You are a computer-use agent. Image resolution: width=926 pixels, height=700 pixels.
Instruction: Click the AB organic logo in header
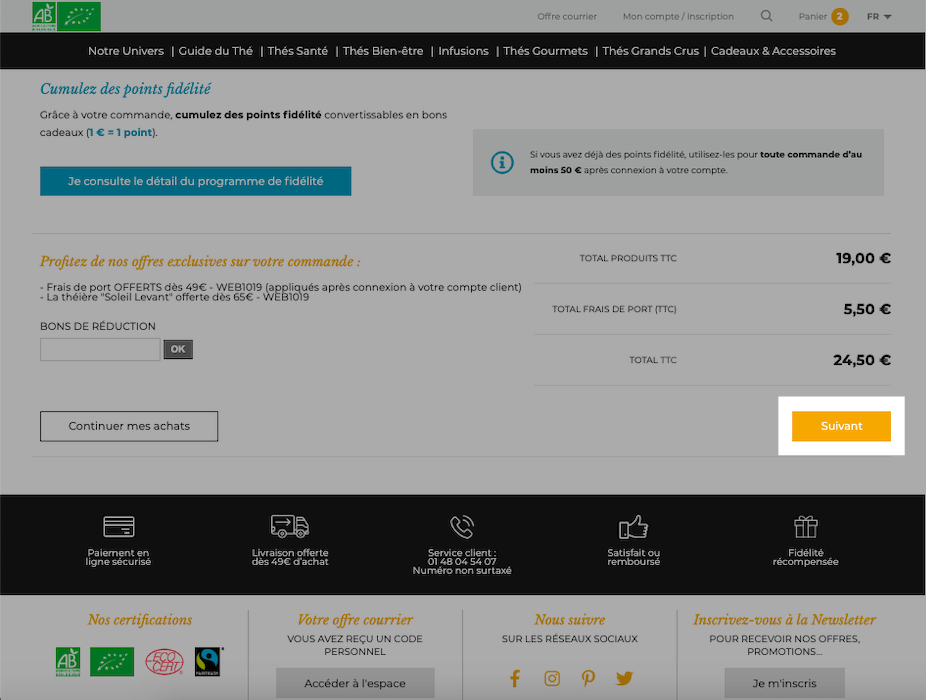click(x=44, y=16)
